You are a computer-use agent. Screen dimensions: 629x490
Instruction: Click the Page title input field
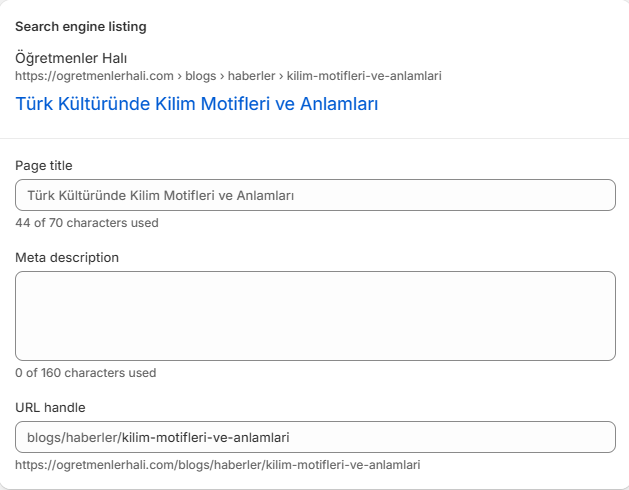click(315, 195)
